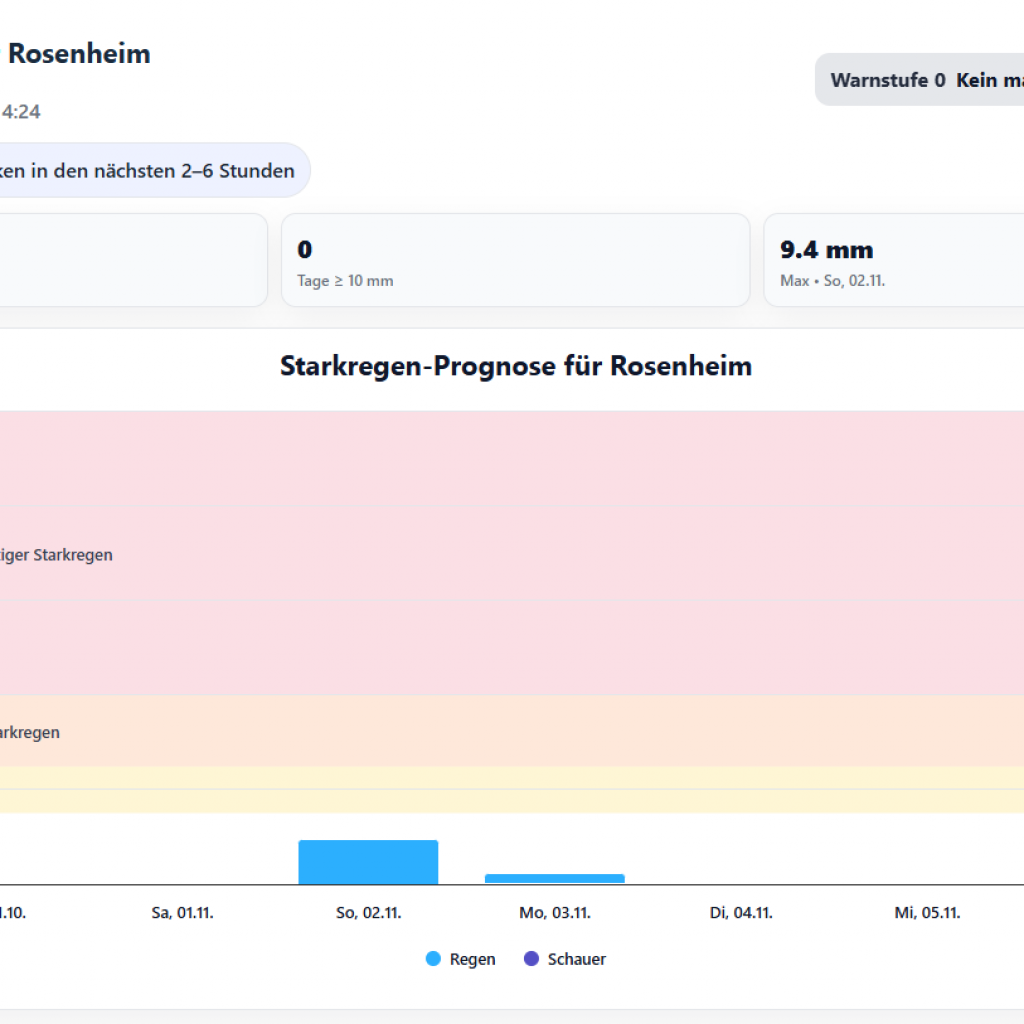Select the 'nächsten 2–6 Stunden' chip
The width and height of the screenshot is (1024, 1024).
pos(150,170)
